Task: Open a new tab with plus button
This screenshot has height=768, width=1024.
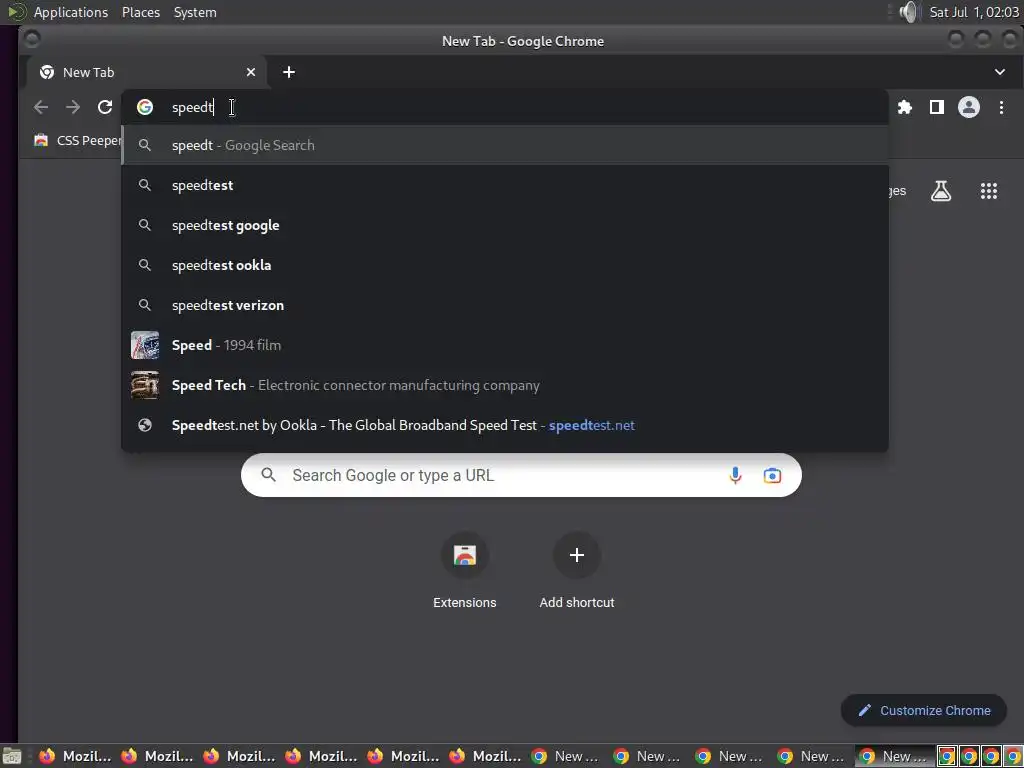Action: [x=289, y=72]
